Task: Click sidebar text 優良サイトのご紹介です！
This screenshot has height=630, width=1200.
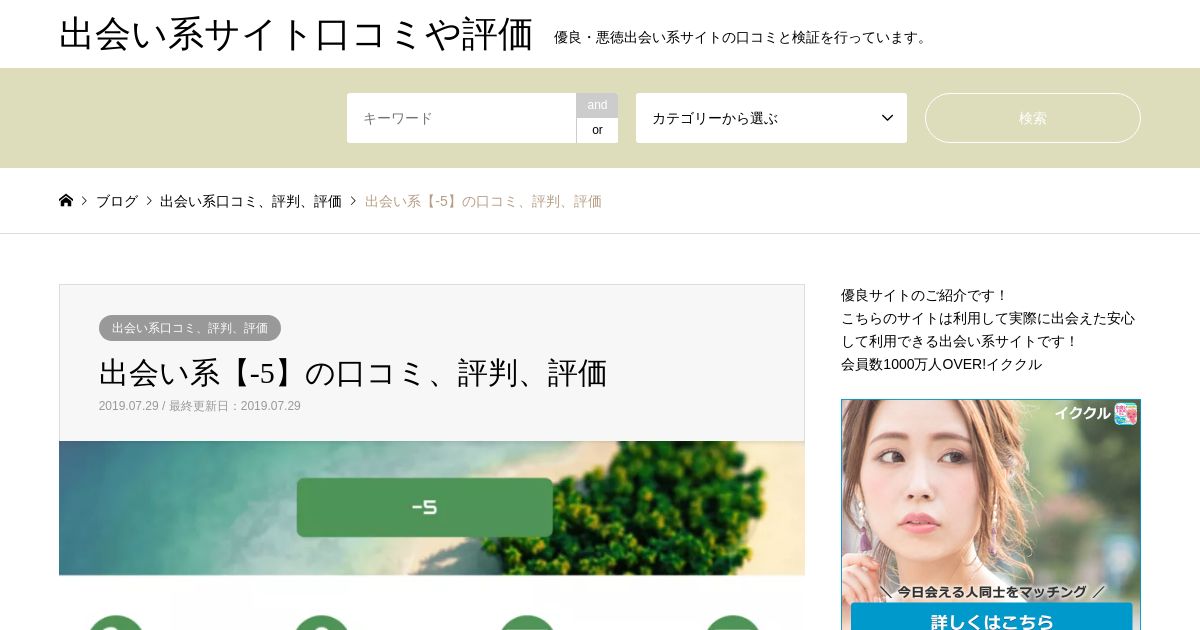Action: point(925,295)
